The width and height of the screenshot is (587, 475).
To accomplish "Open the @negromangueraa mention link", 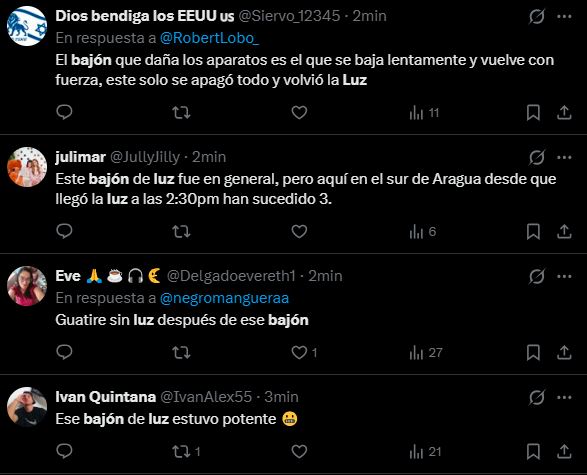I will [224, 298].
